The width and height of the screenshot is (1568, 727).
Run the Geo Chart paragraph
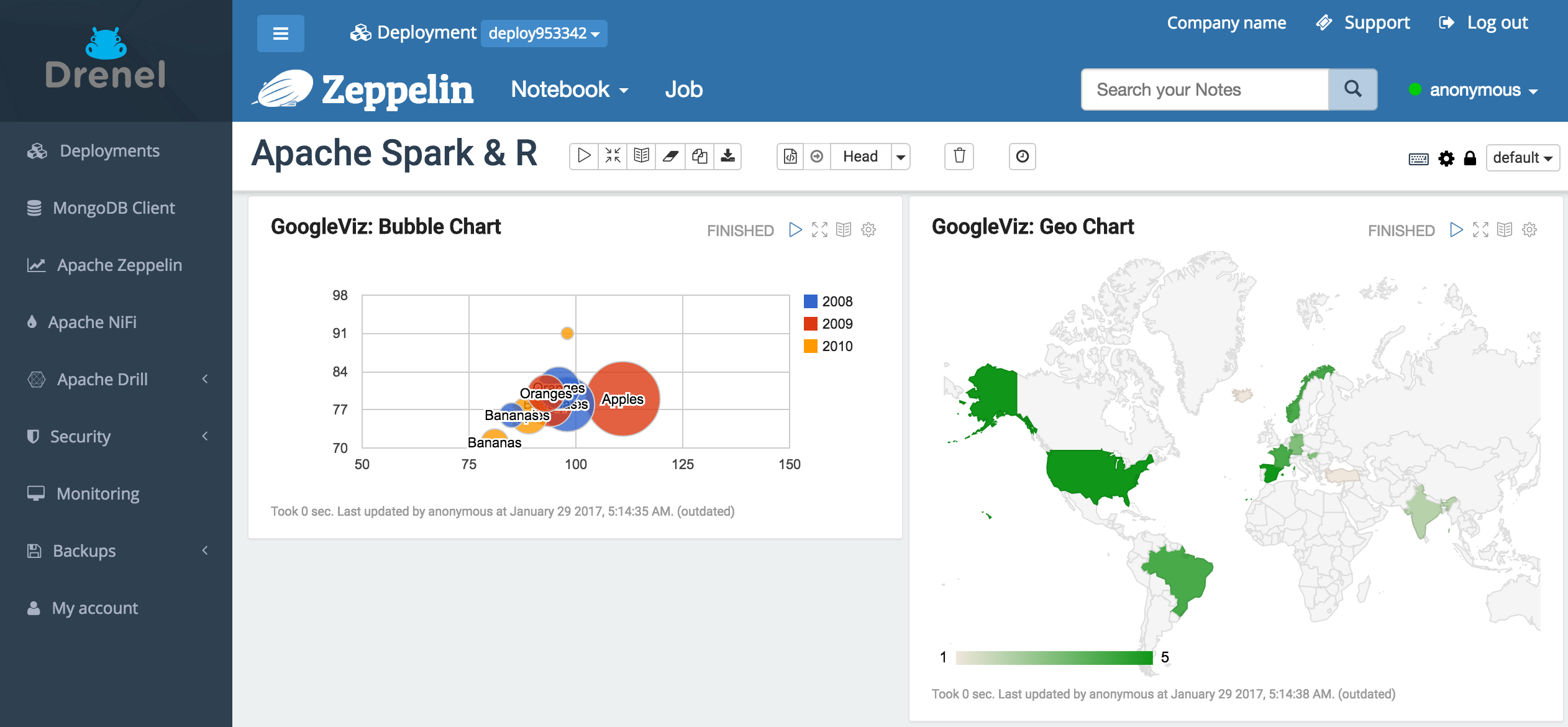(1456, 230)
